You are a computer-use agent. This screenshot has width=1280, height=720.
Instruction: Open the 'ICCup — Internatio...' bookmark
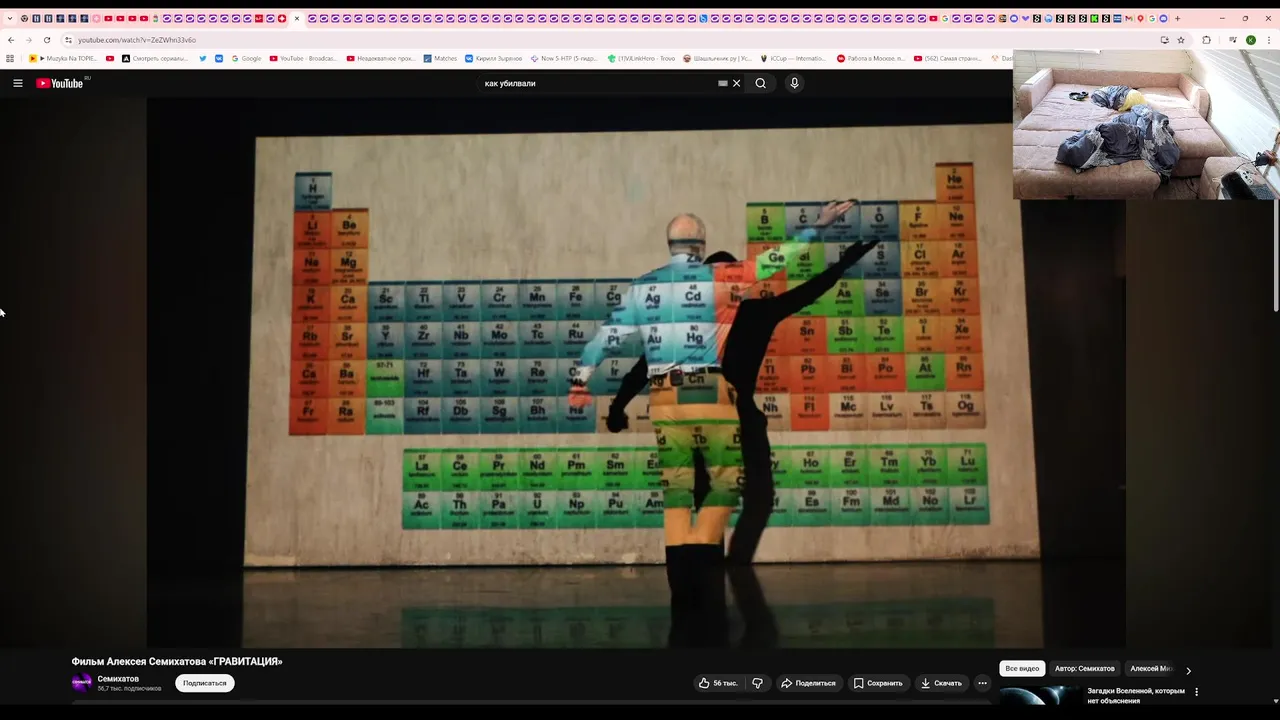(x=794, y=58)
